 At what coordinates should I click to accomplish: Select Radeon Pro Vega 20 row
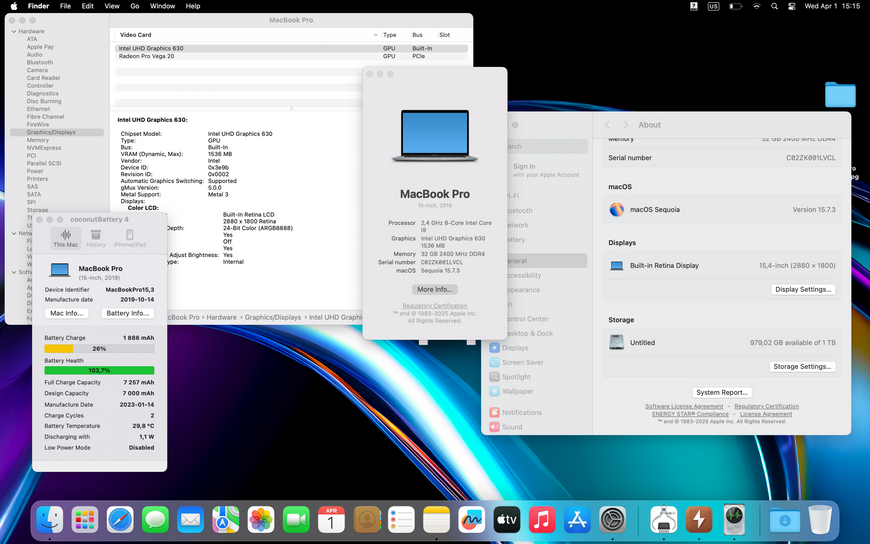pyautogui.click(x=291, y=56)
